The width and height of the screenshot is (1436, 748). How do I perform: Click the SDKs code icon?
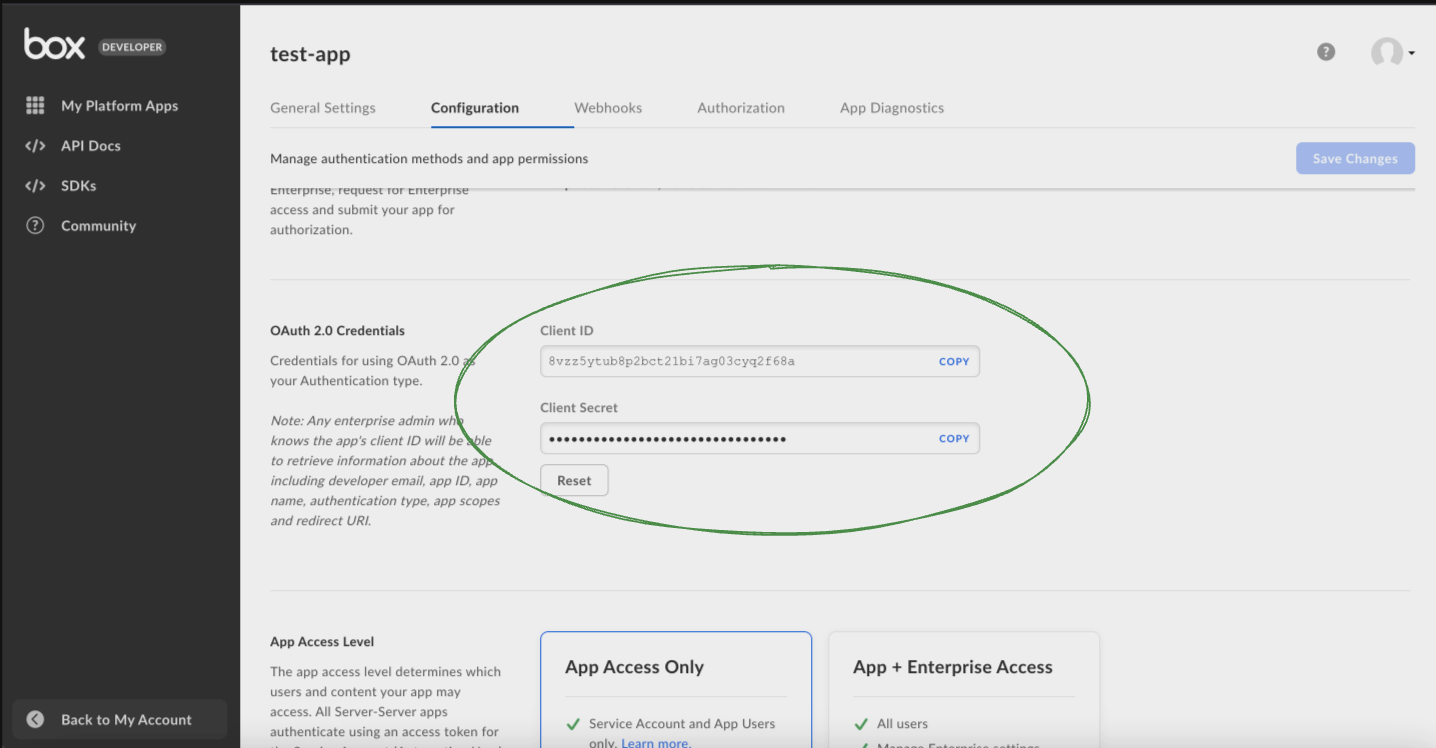(35, 186)
